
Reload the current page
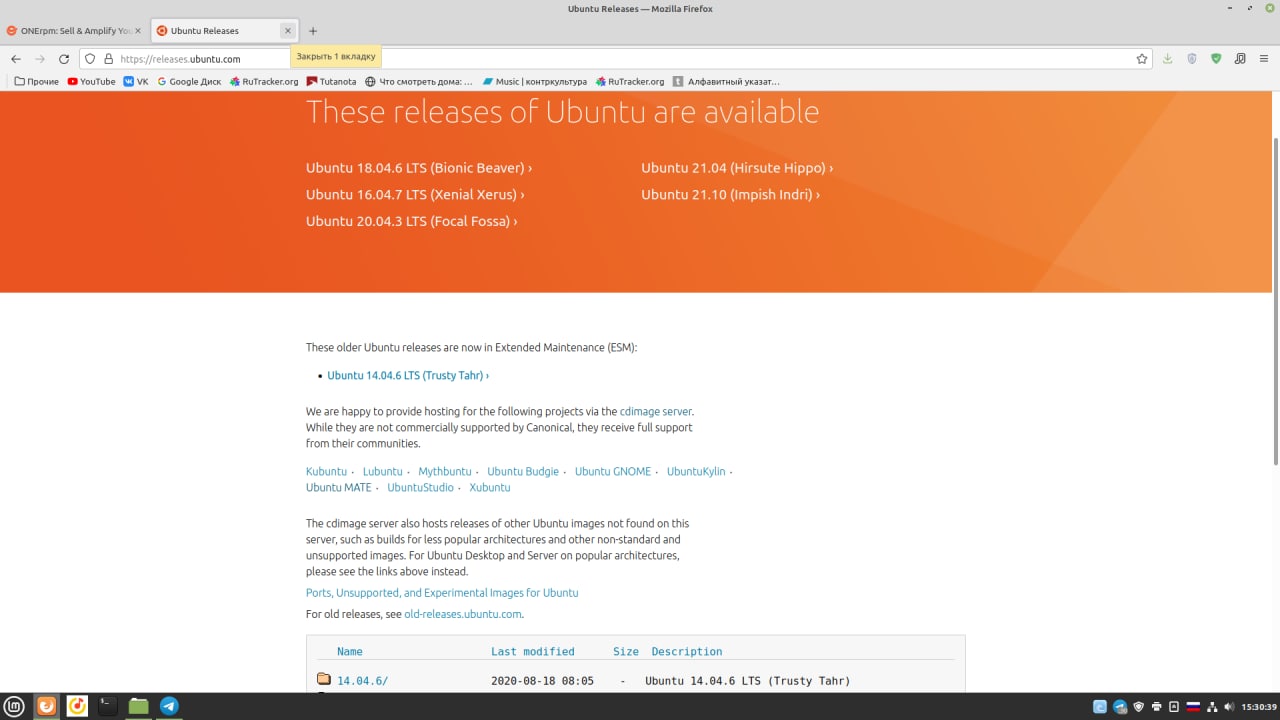point(64,59)
